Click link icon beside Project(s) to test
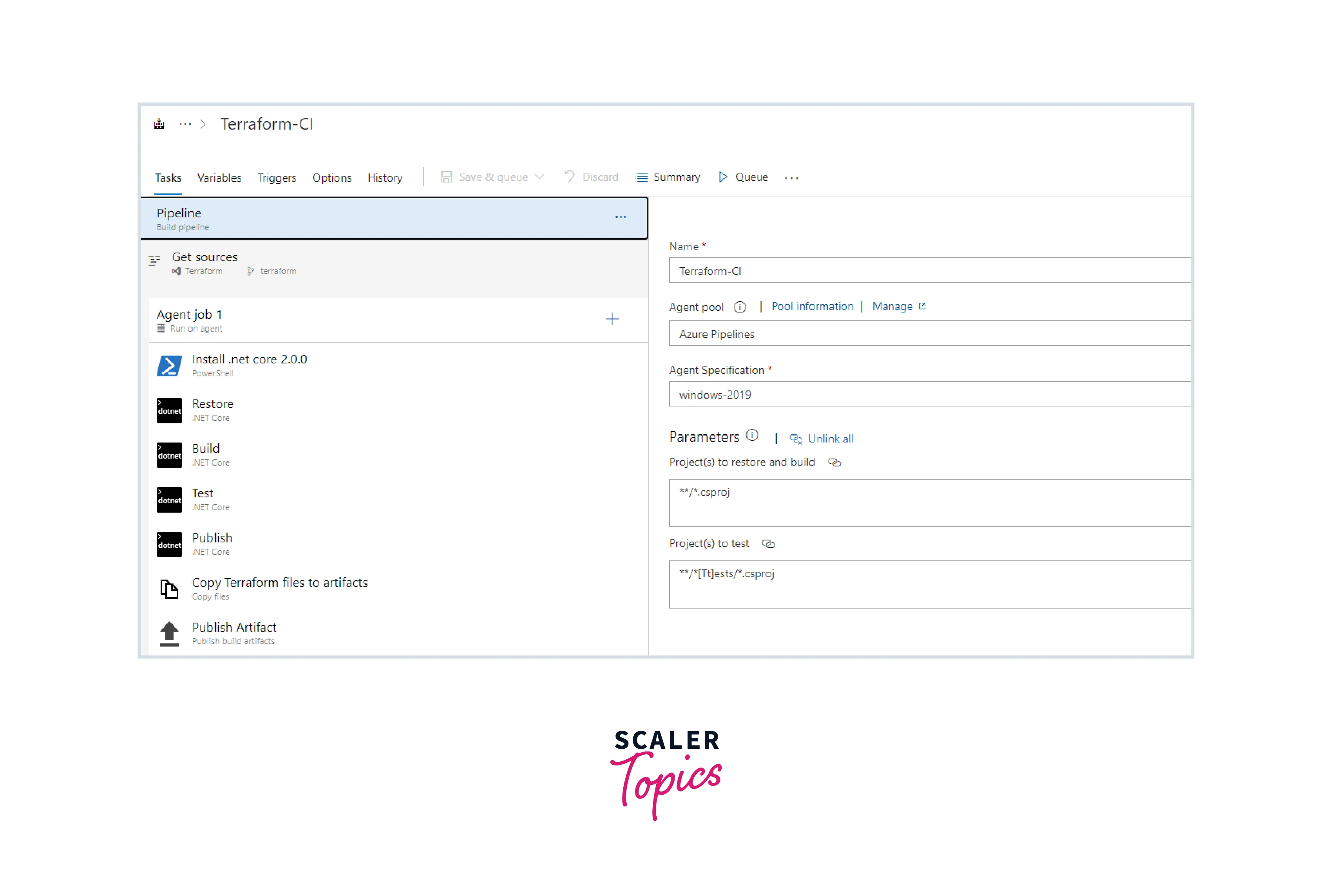1332x896 pixels. tap(768, 544)
